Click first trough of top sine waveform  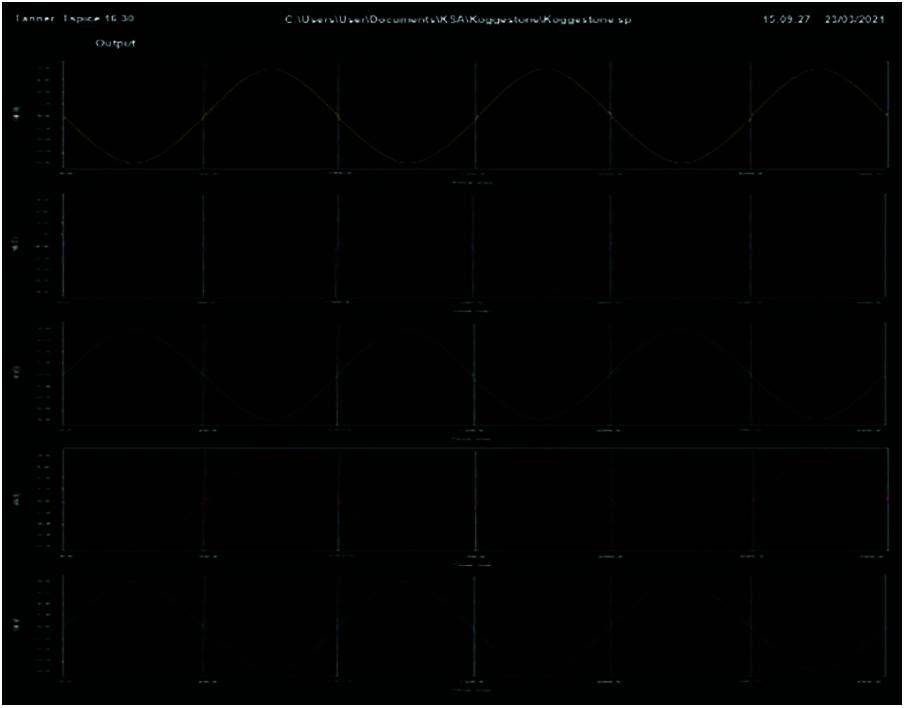tap(134, 162)
